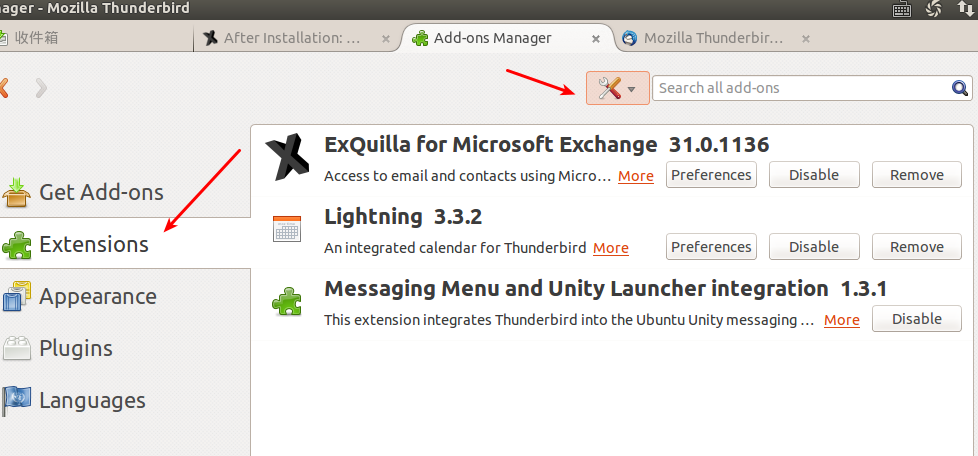Screen dimensions: 978x456
Task: Click the Messaging Menu puzzle icon
Action: click(287, 301)
